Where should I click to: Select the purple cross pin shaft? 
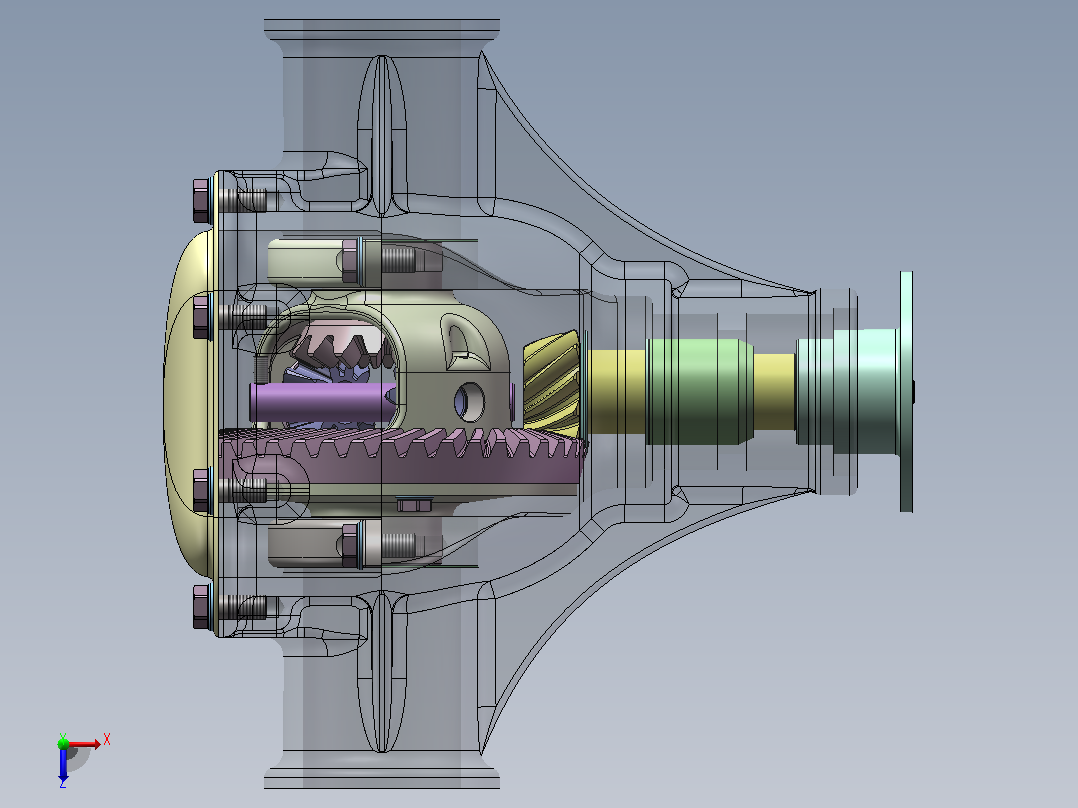(x=322, y=402)
